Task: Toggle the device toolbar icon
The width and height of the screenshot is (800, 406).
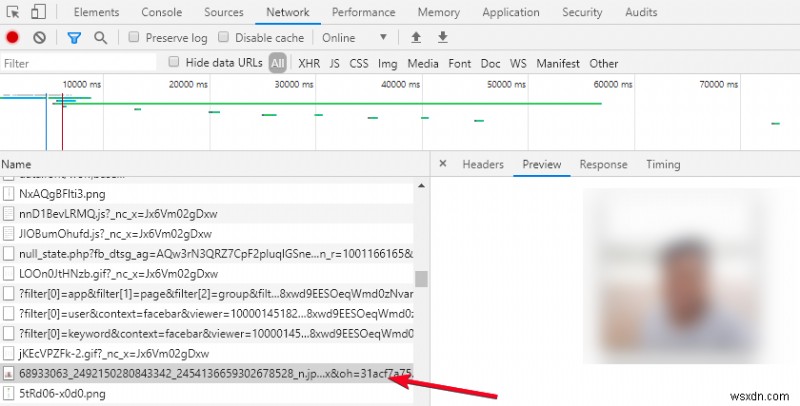Action: [x=38, y=12]
